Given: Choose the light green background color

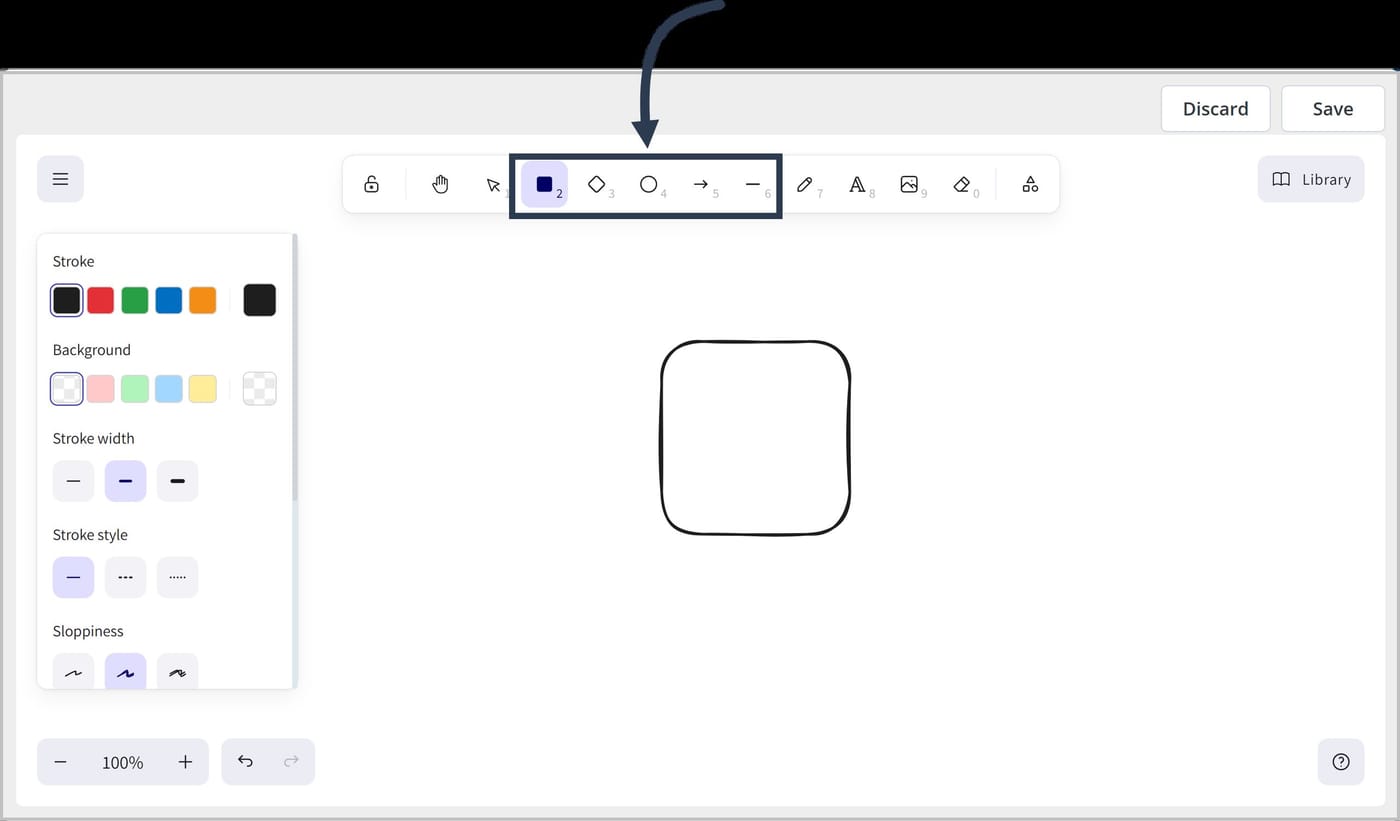Looking at the screenshot, I should pyautogui.click(x=135, y=389).
